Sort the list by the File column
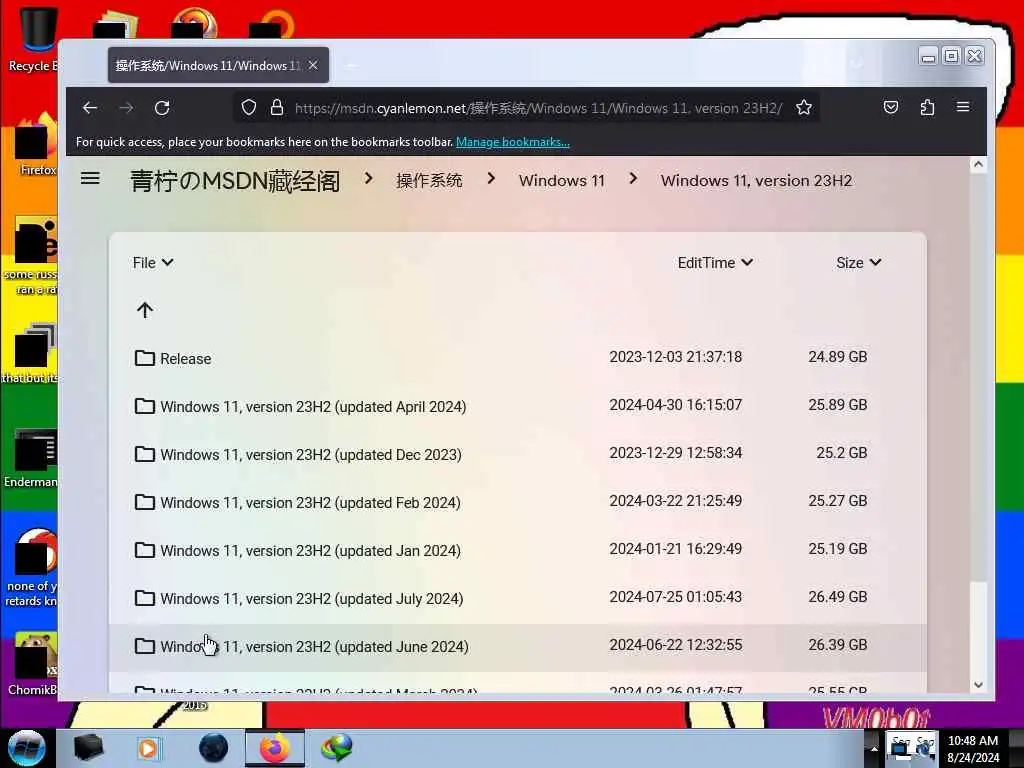This screenshot has height=768, width=1024. point(153,263)
